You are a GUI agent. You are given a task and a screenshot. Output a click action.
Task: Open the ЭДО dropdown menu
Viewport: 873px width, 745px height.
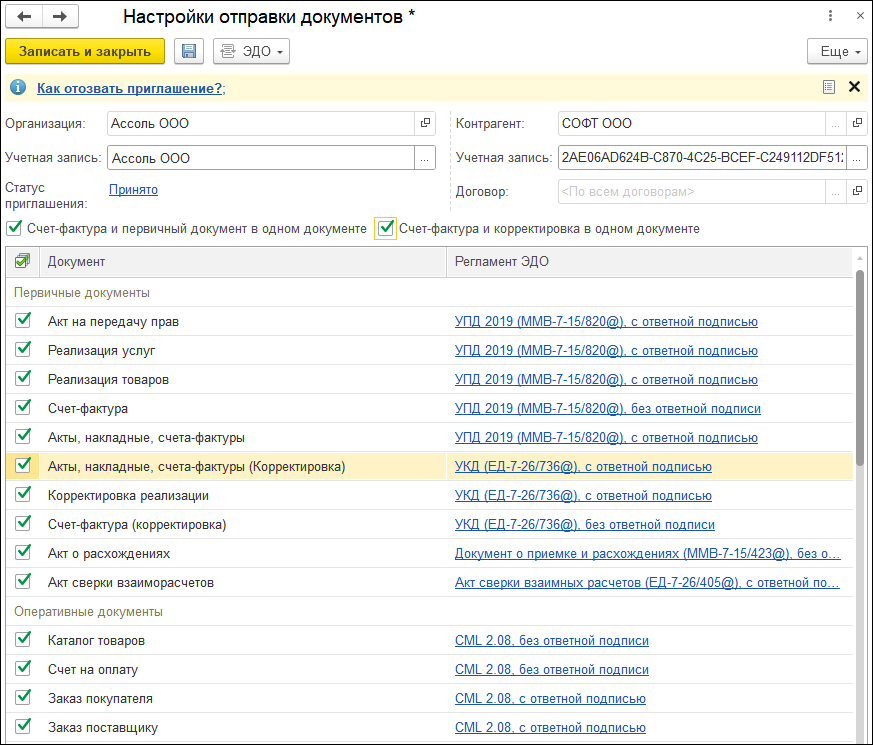[x=252, y=51]
